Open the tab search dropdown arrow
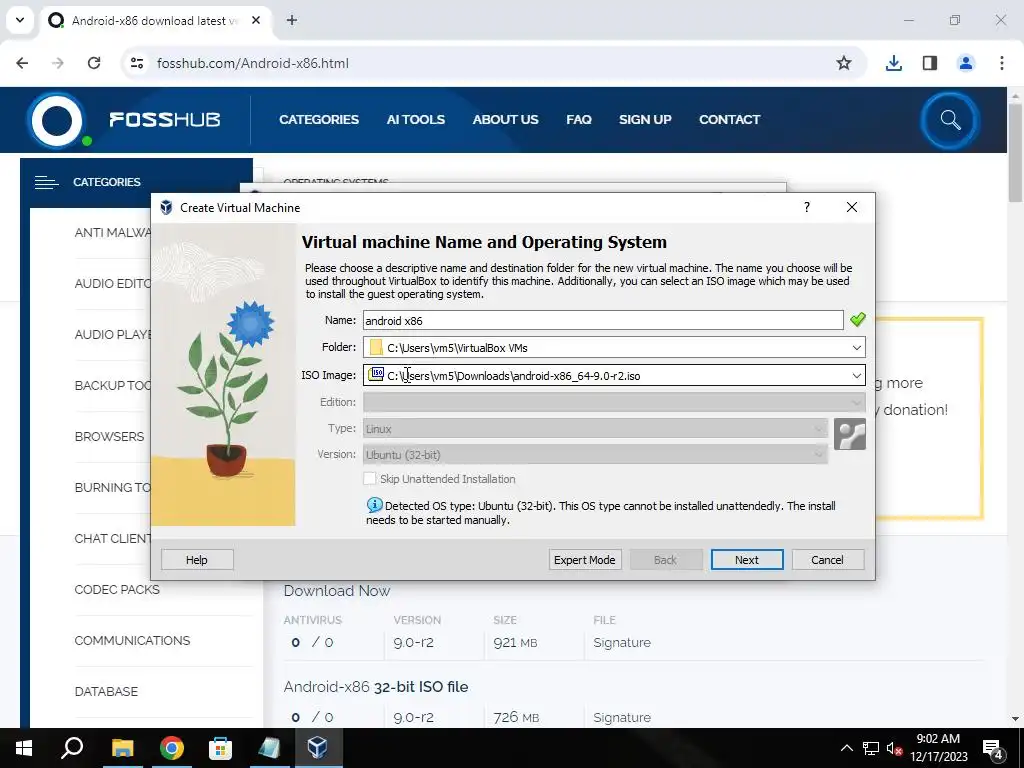Image resolution: width=1024 pixels, height=768 pixels. point(20,20)
